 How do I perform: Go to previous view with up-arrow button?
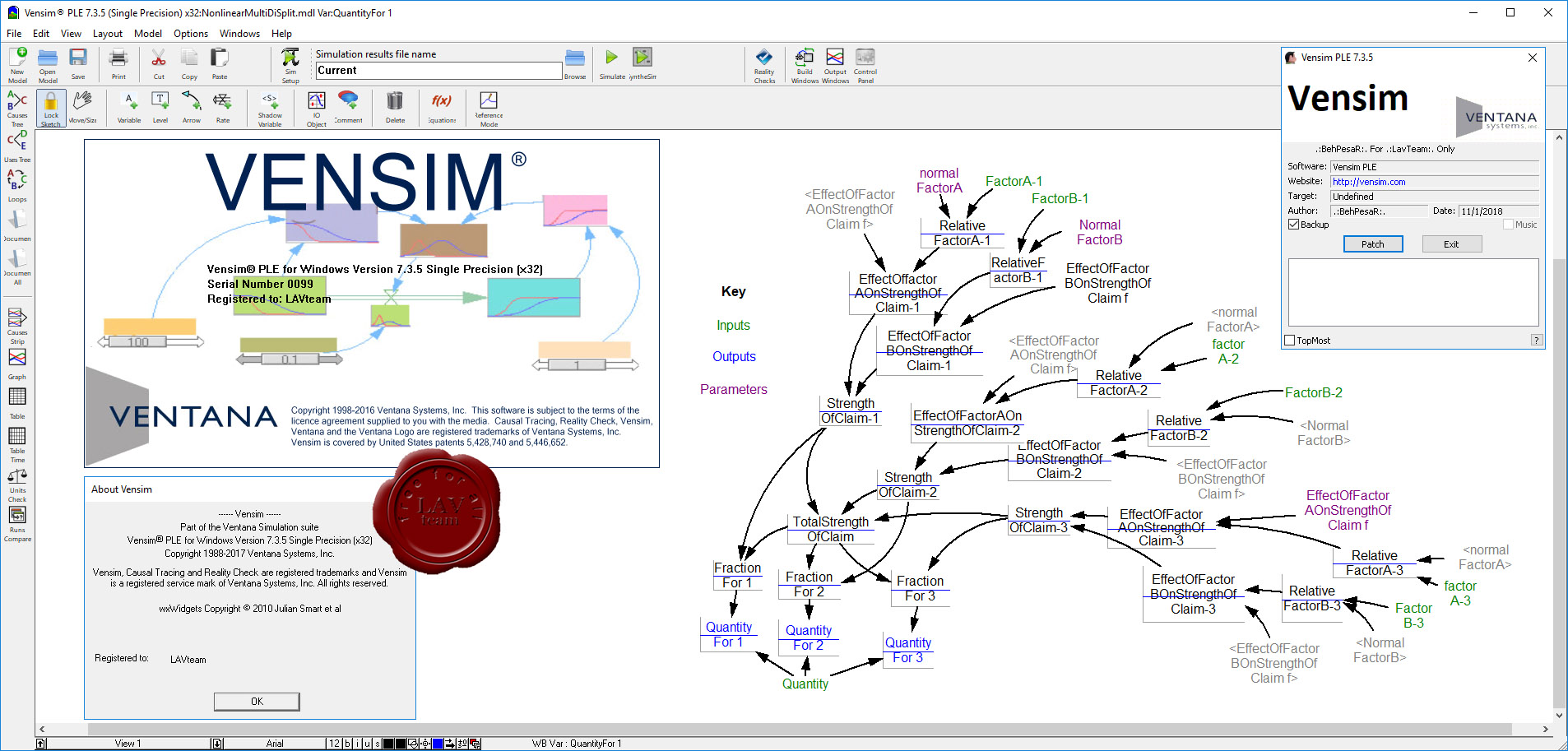(41, 744)
